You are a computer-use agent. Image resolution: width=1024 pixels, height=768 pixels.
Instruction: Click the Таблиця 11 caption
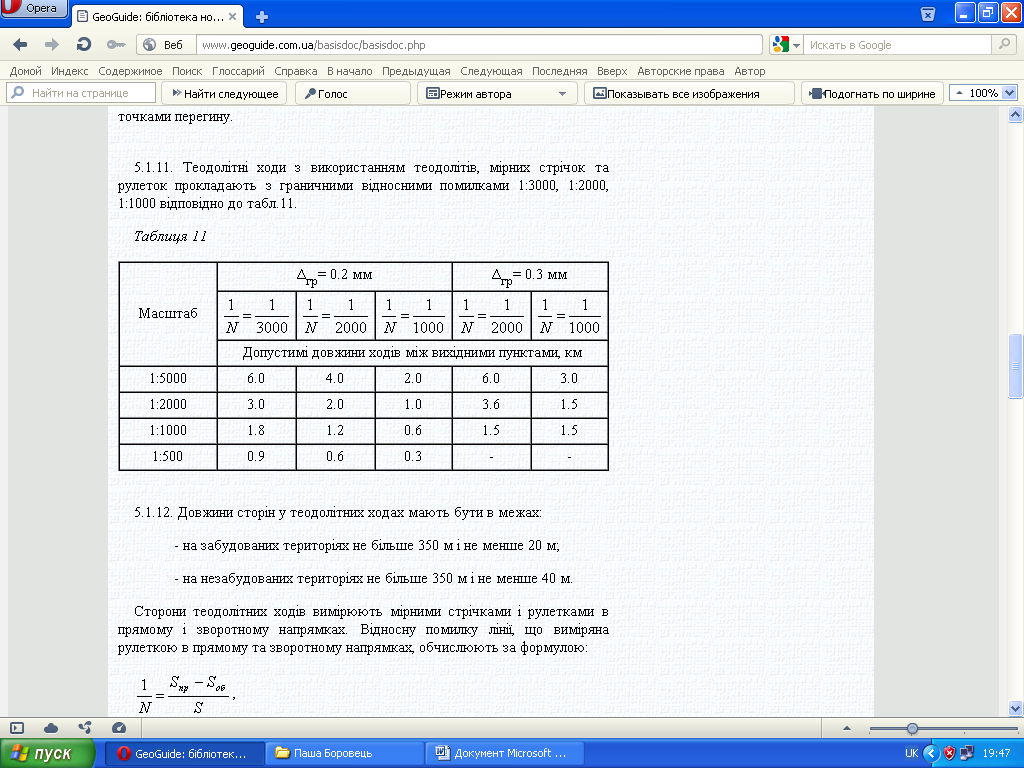click(170, 236)
